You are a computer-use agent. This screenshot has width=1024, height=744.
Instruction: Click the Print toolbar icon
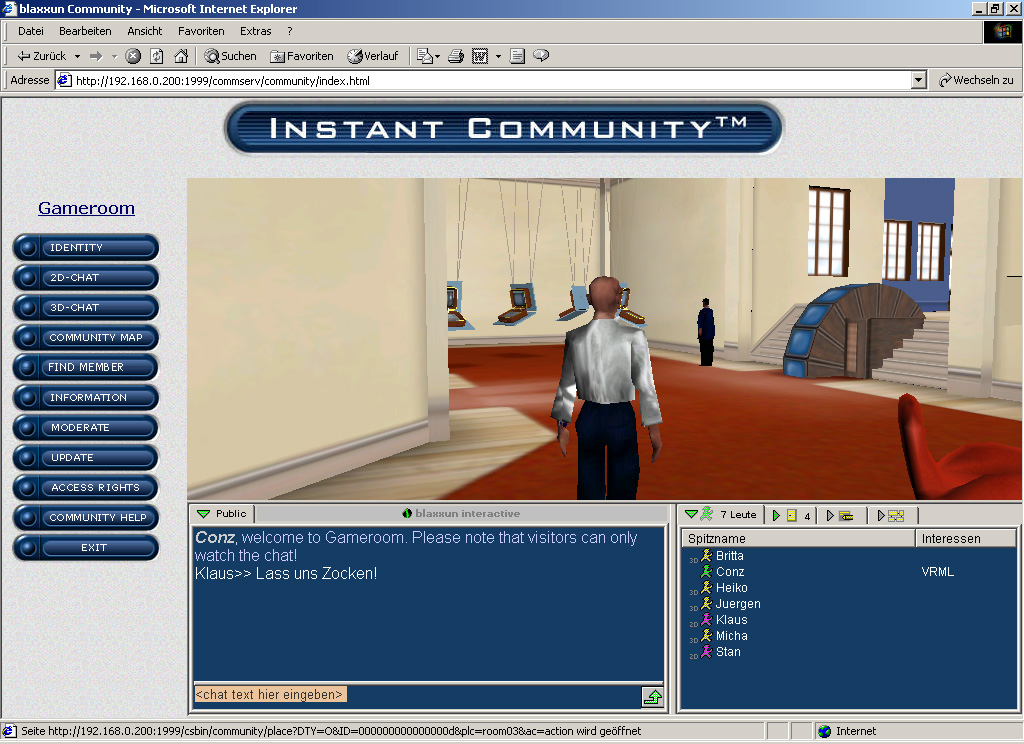(456, 56)
